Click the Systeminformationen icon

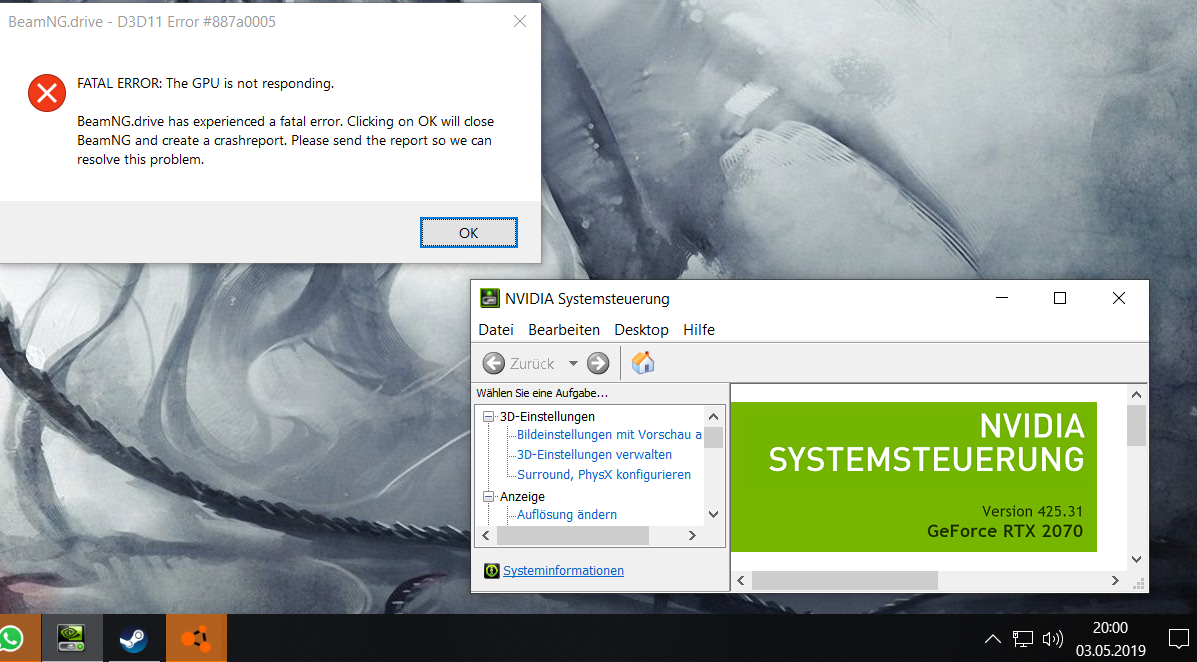tap(492, 570)
